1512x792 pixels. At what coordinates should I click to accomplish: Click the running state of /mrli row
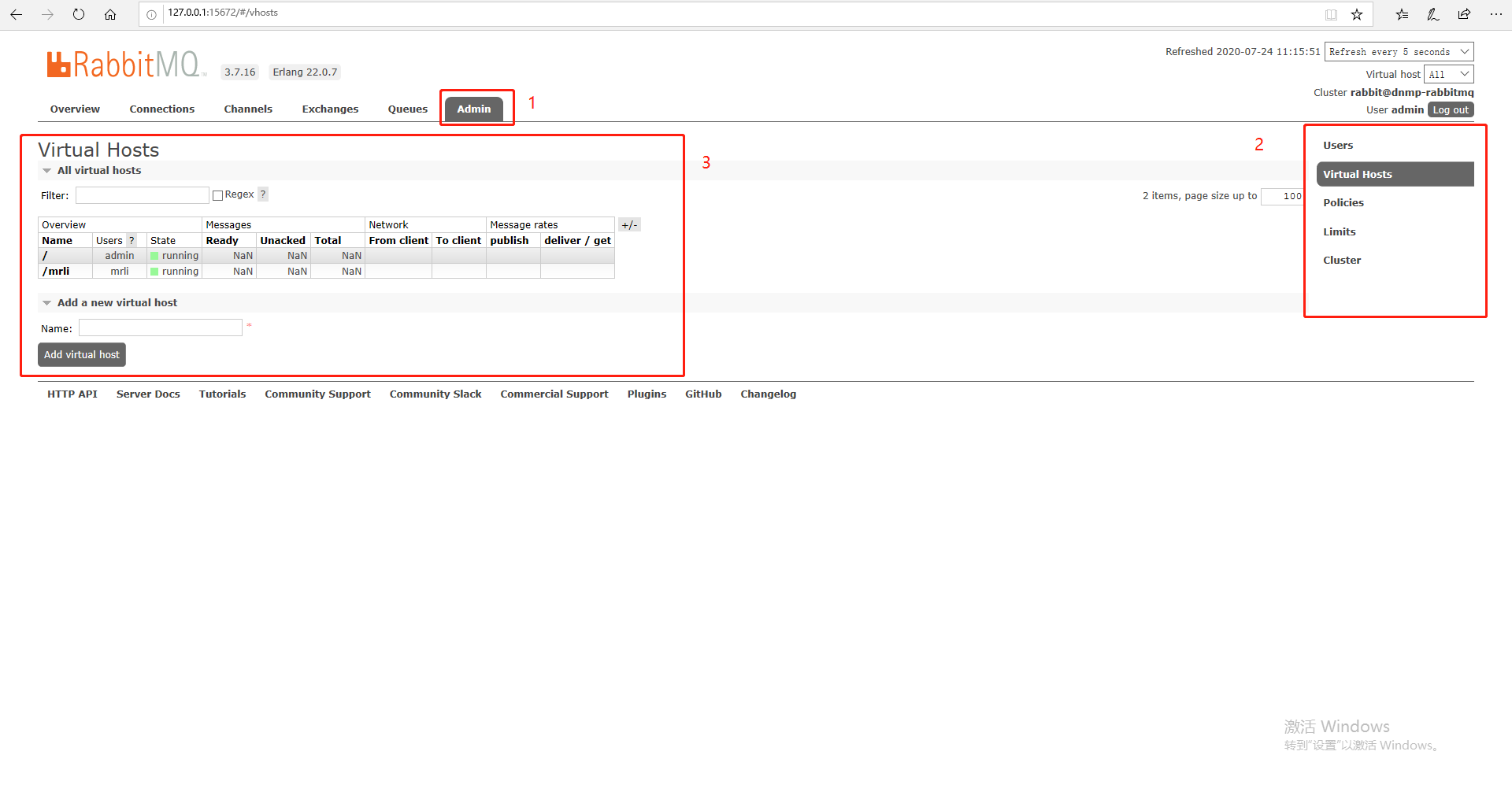(x=175, y=272)
